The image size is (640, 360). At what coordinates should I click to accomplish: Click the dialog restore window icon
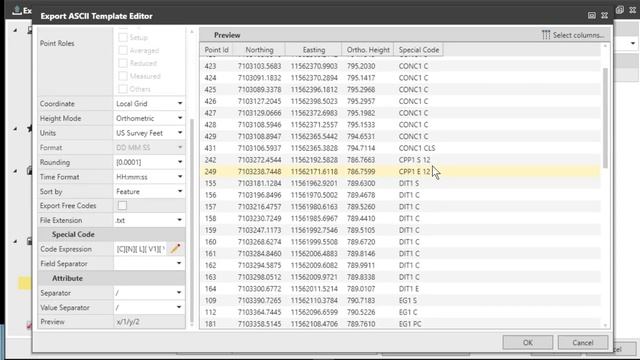pyautogui.click(x=591, y=16)
